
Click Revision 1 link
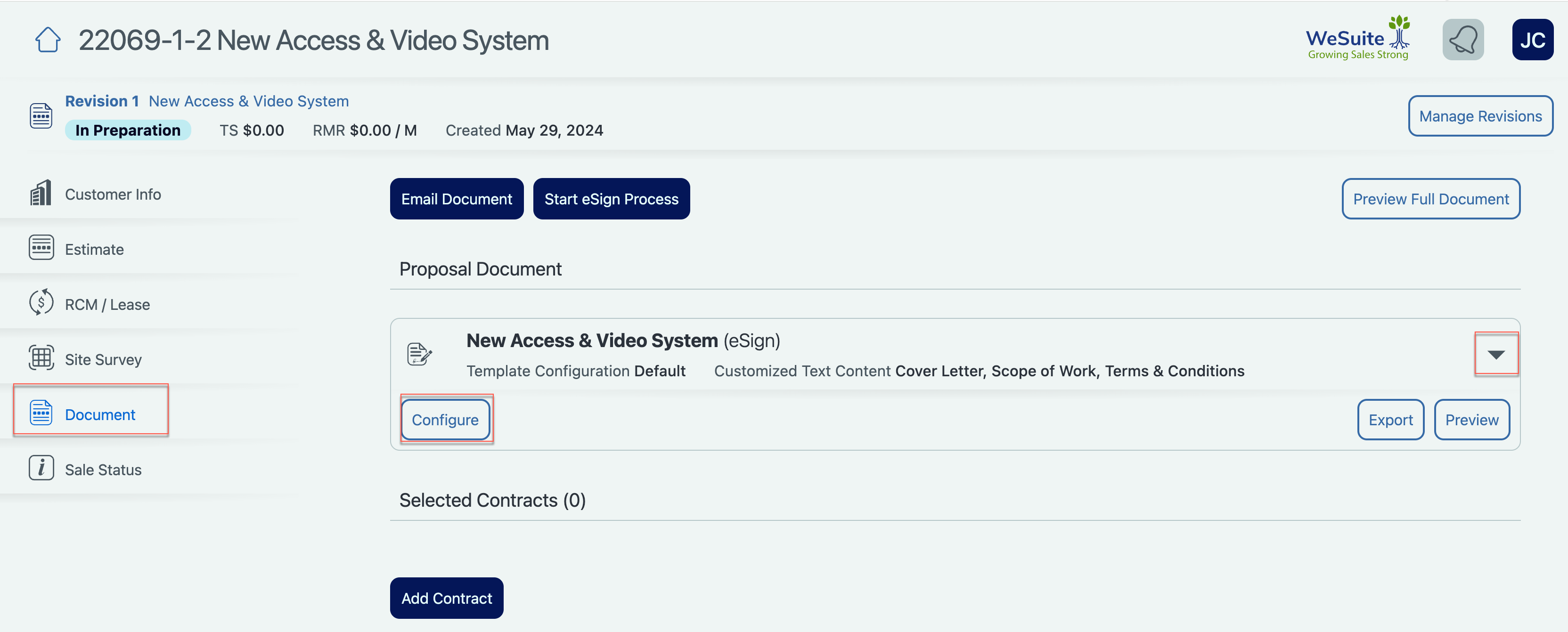[x=102, y=101]
